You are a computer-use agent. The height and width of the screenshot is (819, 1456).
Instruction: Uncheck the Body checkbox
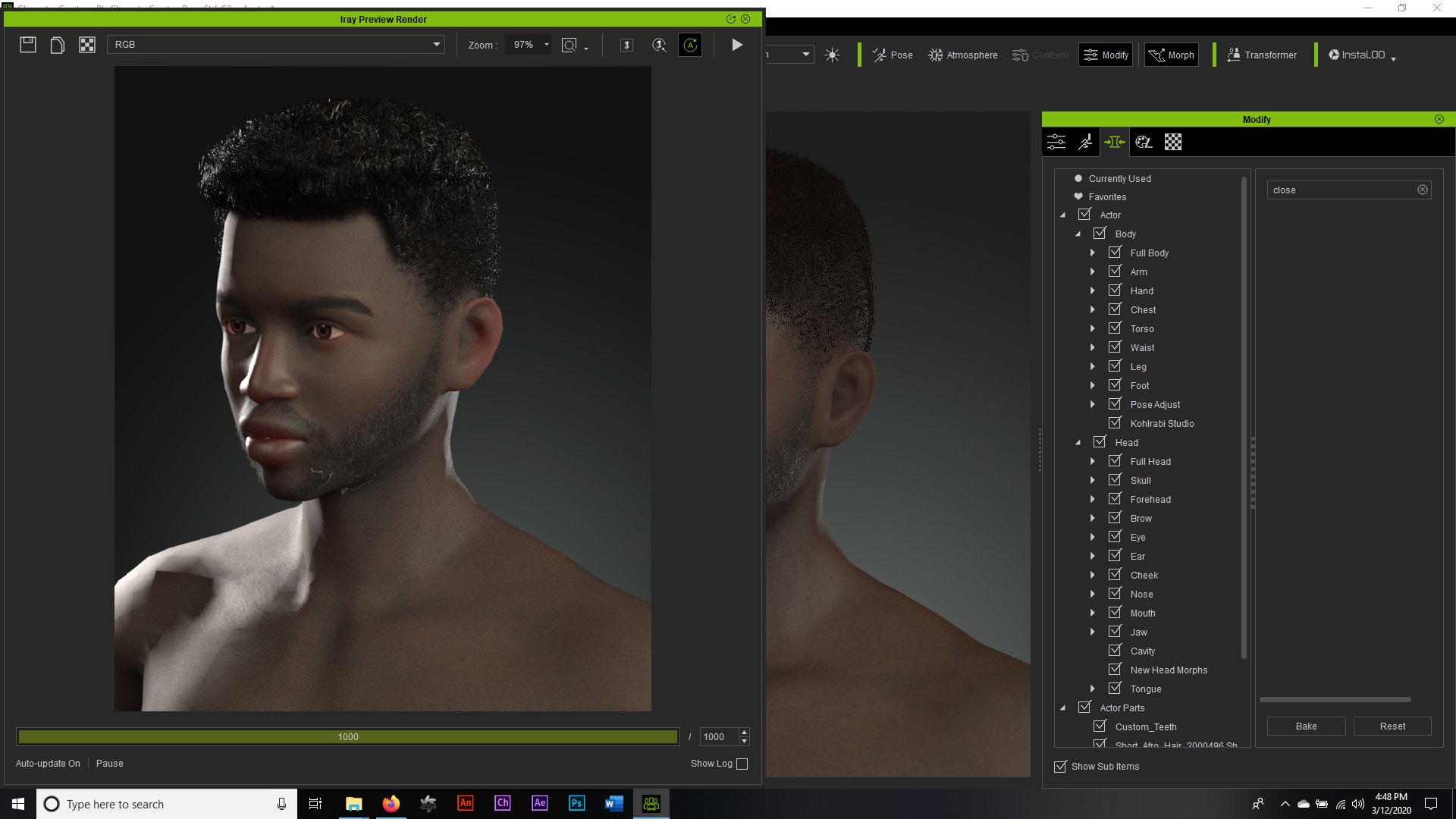[x=1100, y=234]
